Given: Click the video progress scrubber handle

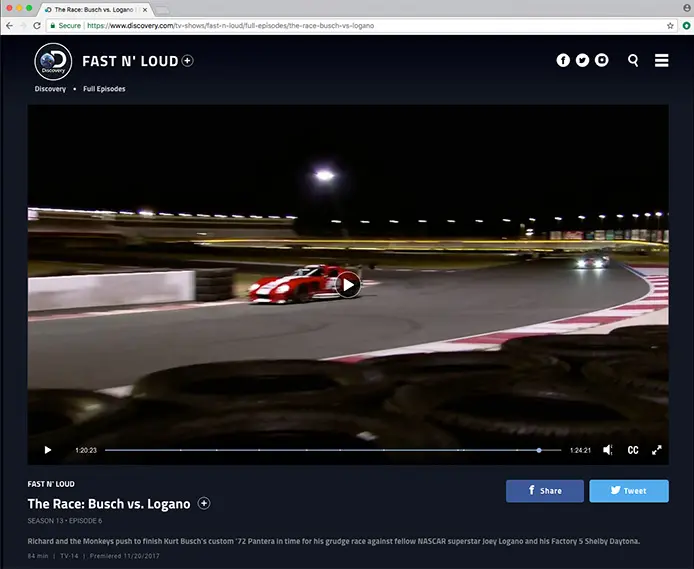Looking at the screenshot, I should click(539, 450).
